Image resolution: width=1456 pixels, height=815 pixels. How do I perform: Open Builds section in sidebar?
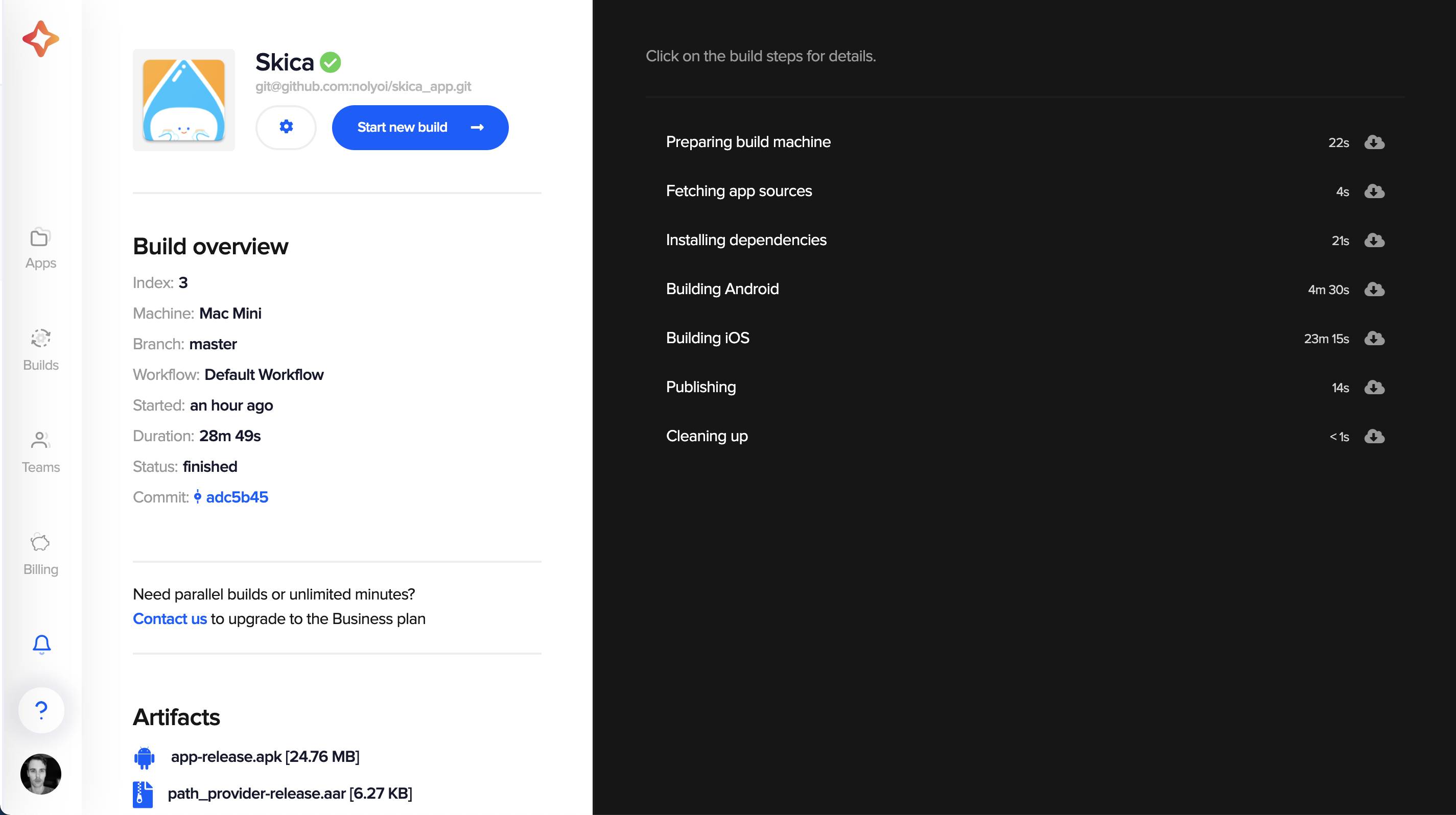point(41,350)
